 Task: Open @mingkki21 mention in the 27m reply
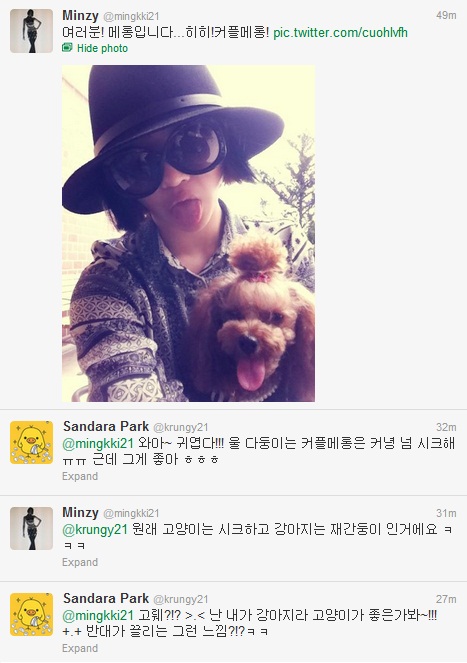click(98, 616)
